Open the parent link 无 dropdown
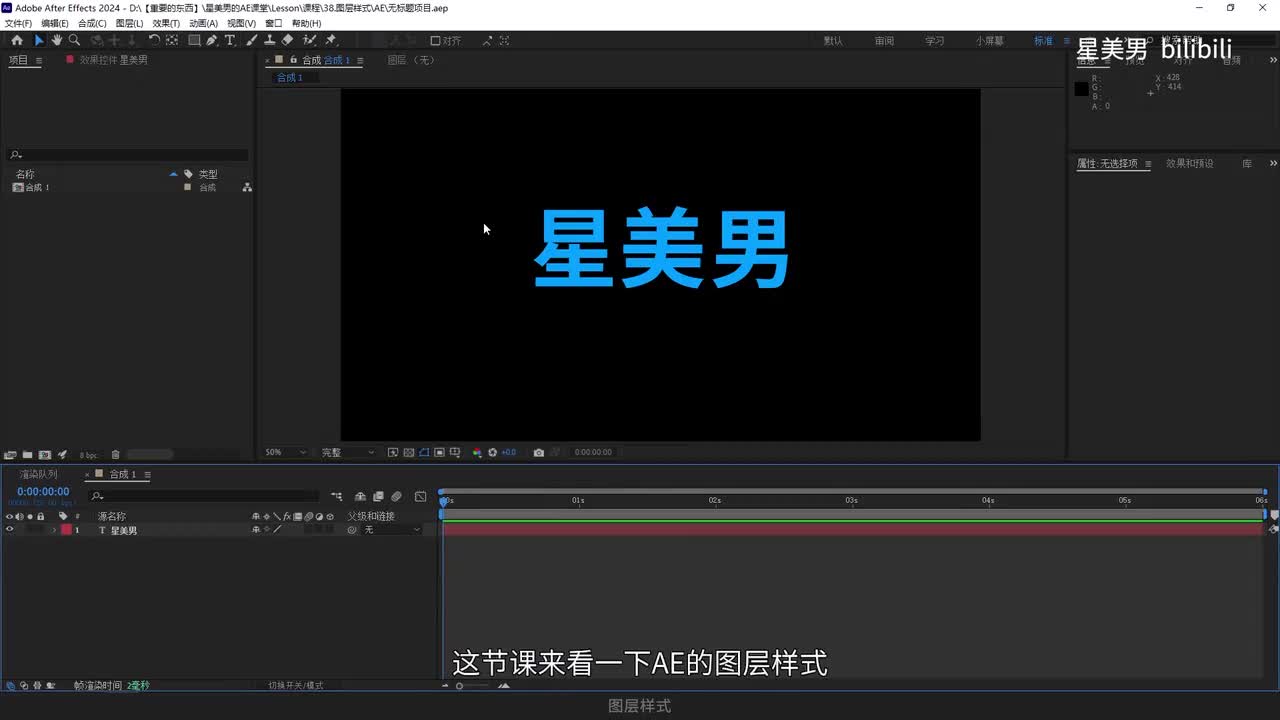Viewport: 1280px width, 720px height. (x=392, y=530)
